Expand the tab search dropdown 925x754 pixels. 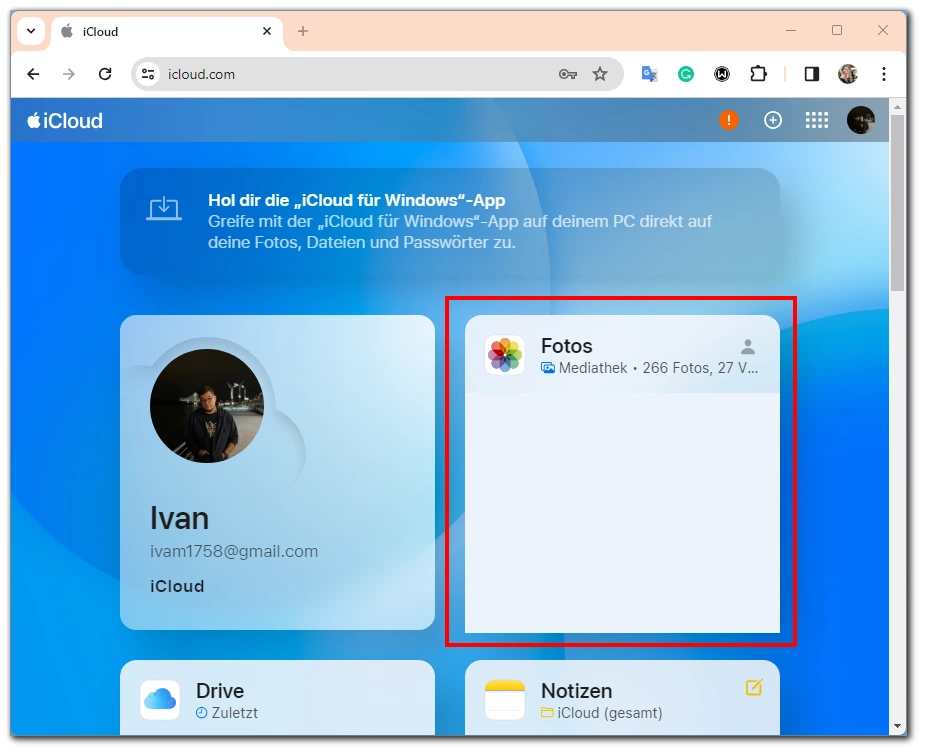[x=31, y=31]
